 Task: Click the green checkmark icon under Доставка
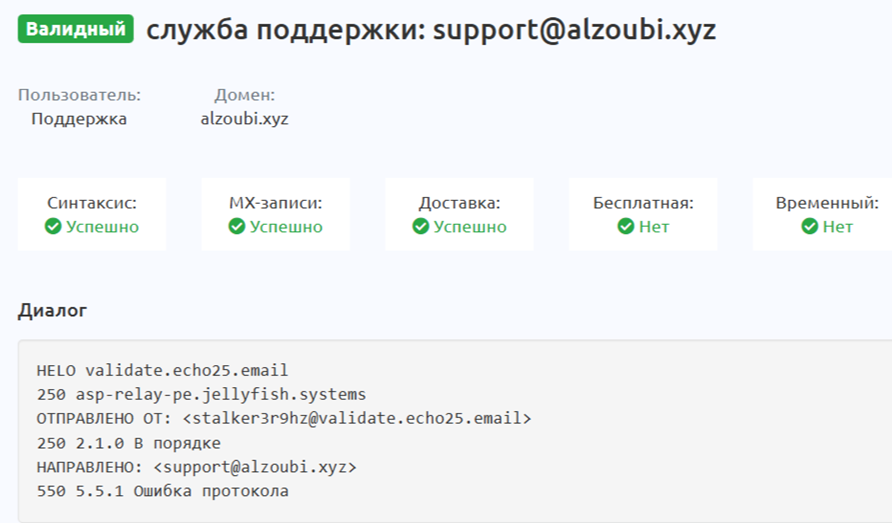421,227
